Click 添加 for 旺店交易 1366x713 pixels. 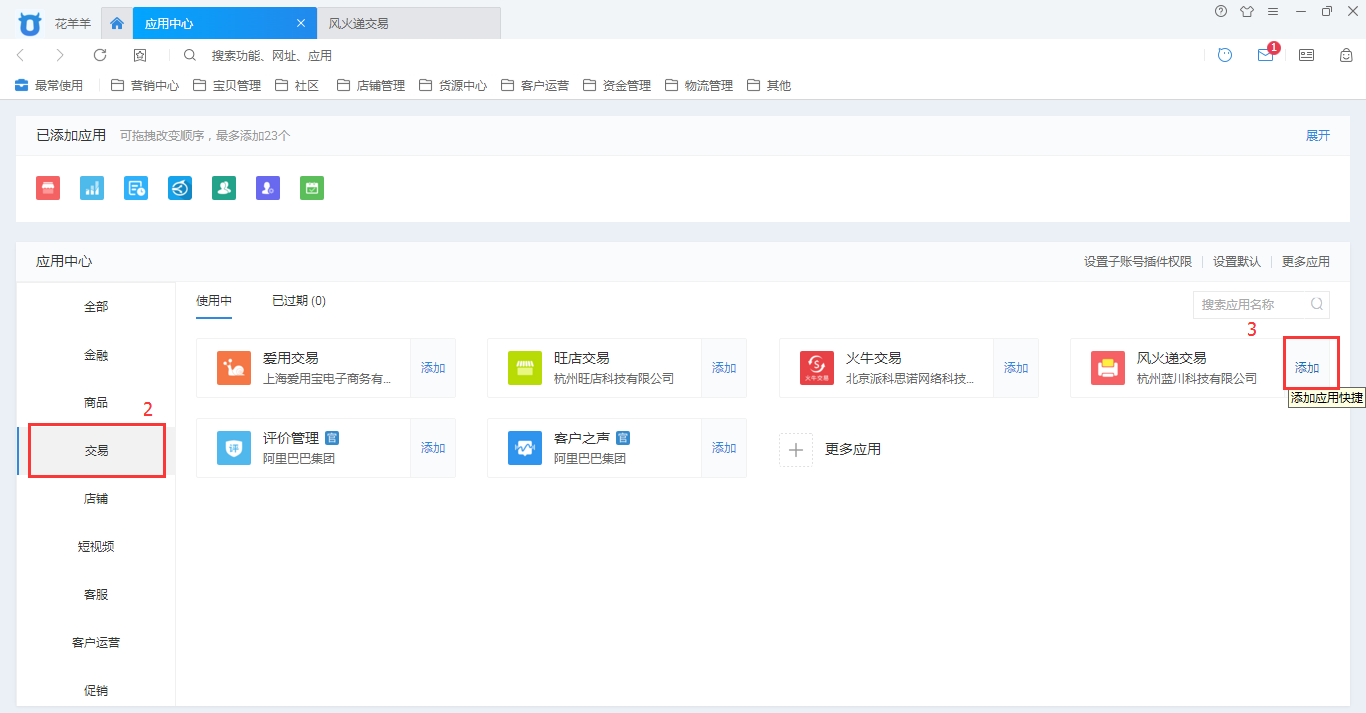(x=724, y=368)
